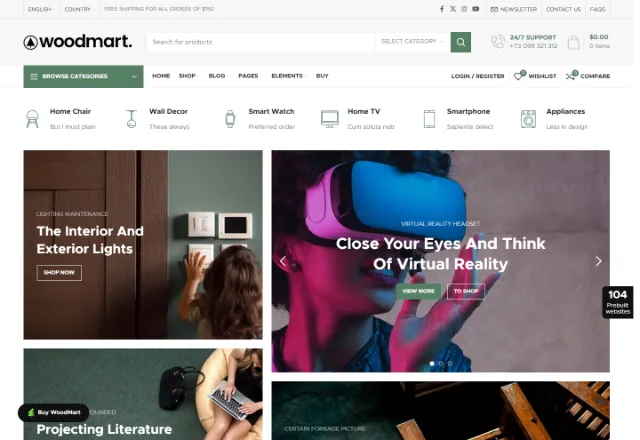Screen dimensions: 640x440
Task: Open the 104 Prebuilt websites panel
Action: tap(618, 302)
